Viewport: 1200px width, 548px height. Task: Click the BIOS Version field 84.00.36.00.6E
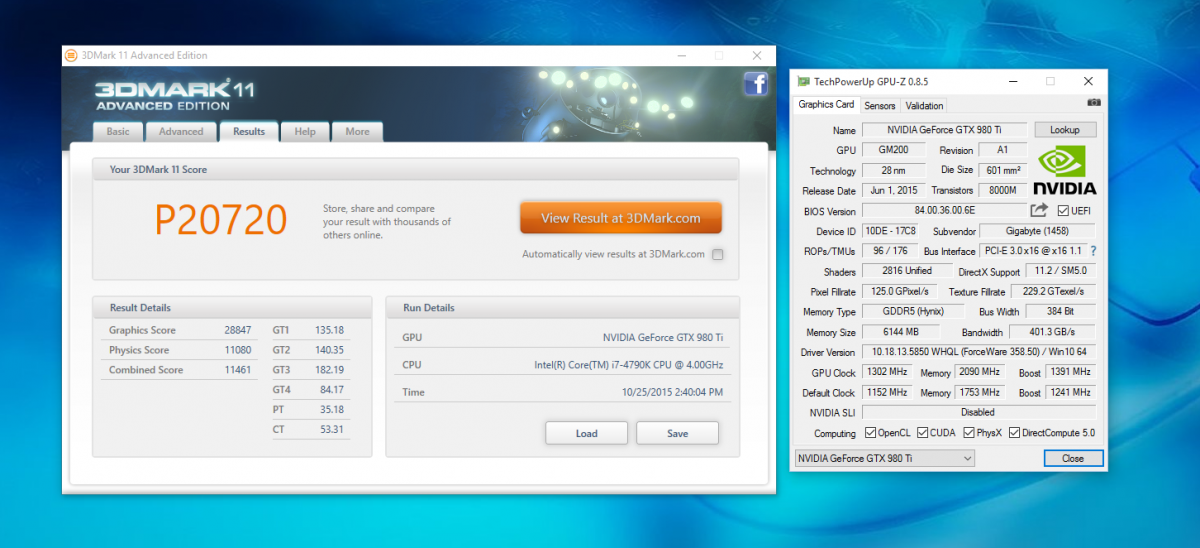[944, 211]
